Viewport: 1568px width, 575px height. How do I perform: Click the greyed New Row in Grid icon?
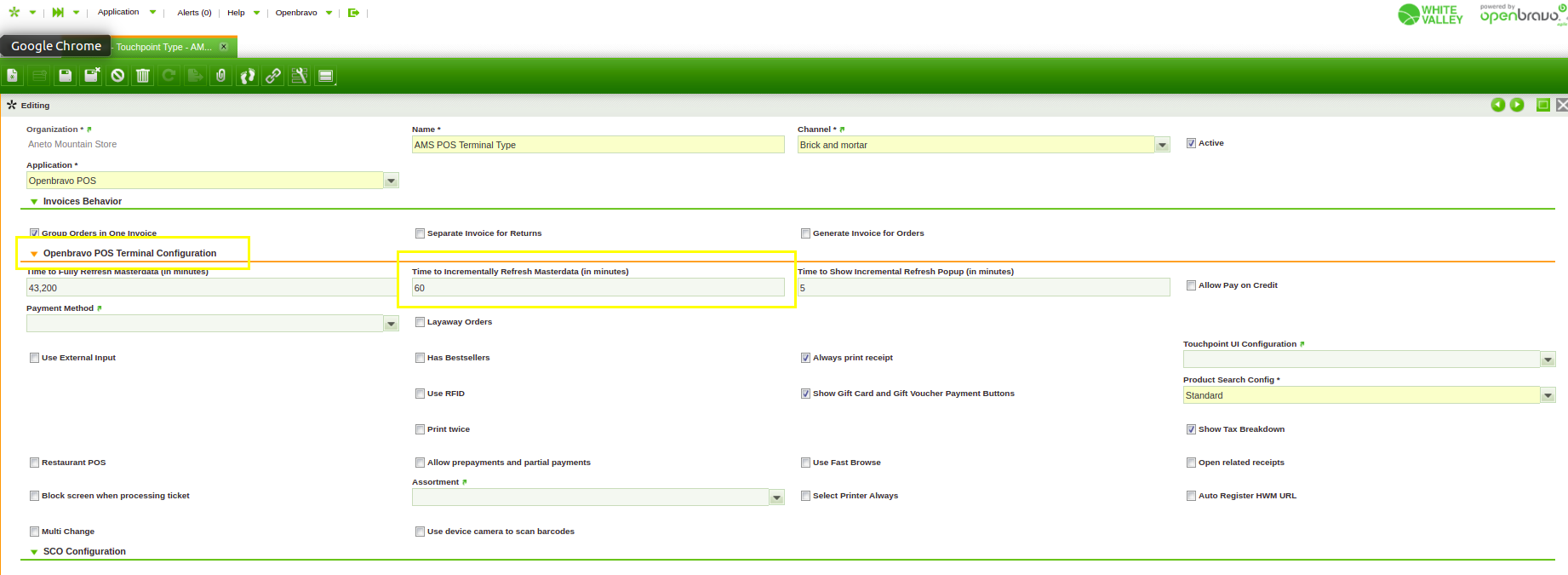pyautogui.click(x=39, y=76)
